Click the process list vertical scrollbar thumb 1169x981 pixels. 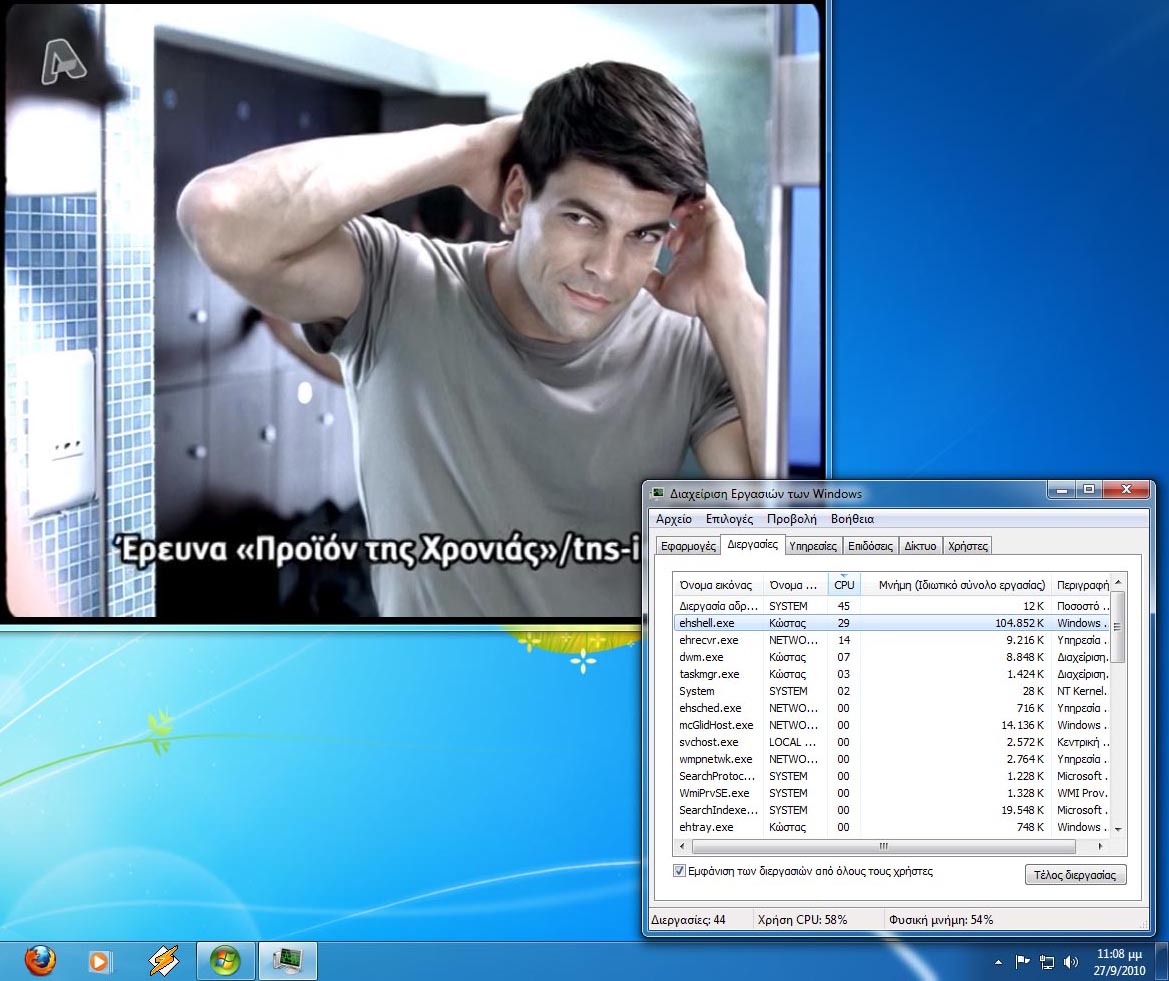click(1117, 627)
